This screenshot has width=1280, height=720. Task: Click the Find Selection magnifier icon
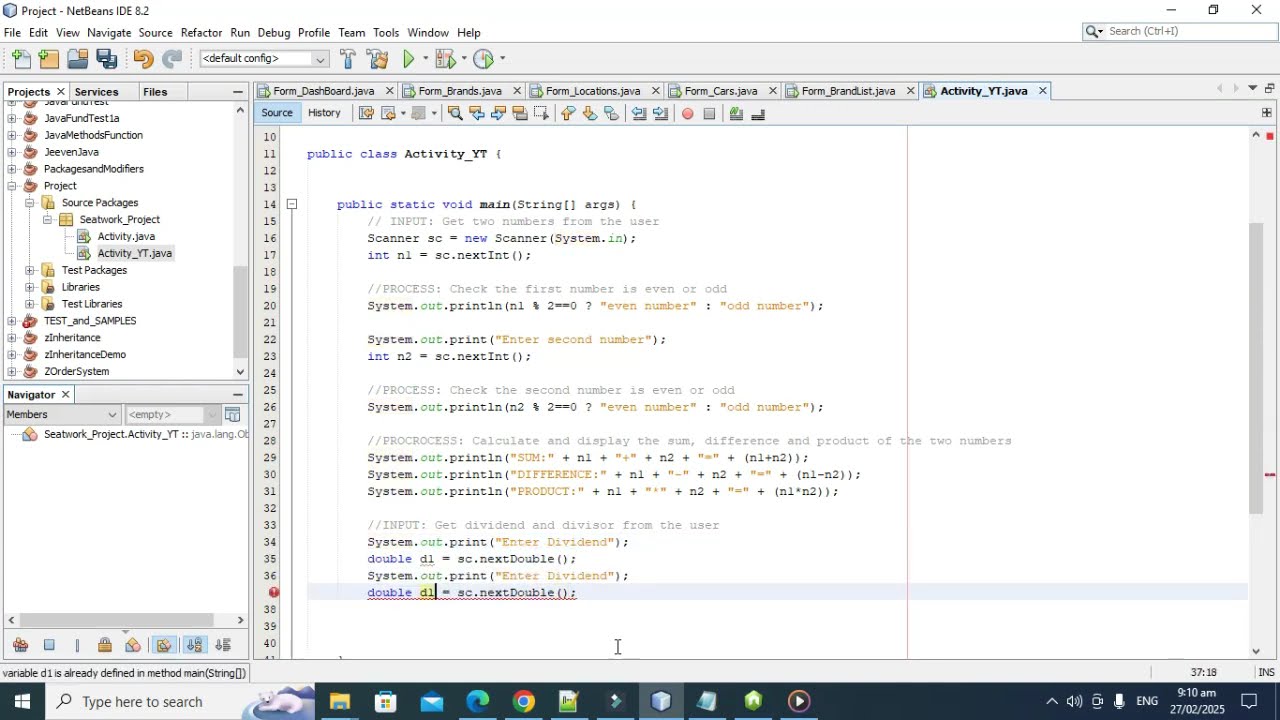[455, 113]
